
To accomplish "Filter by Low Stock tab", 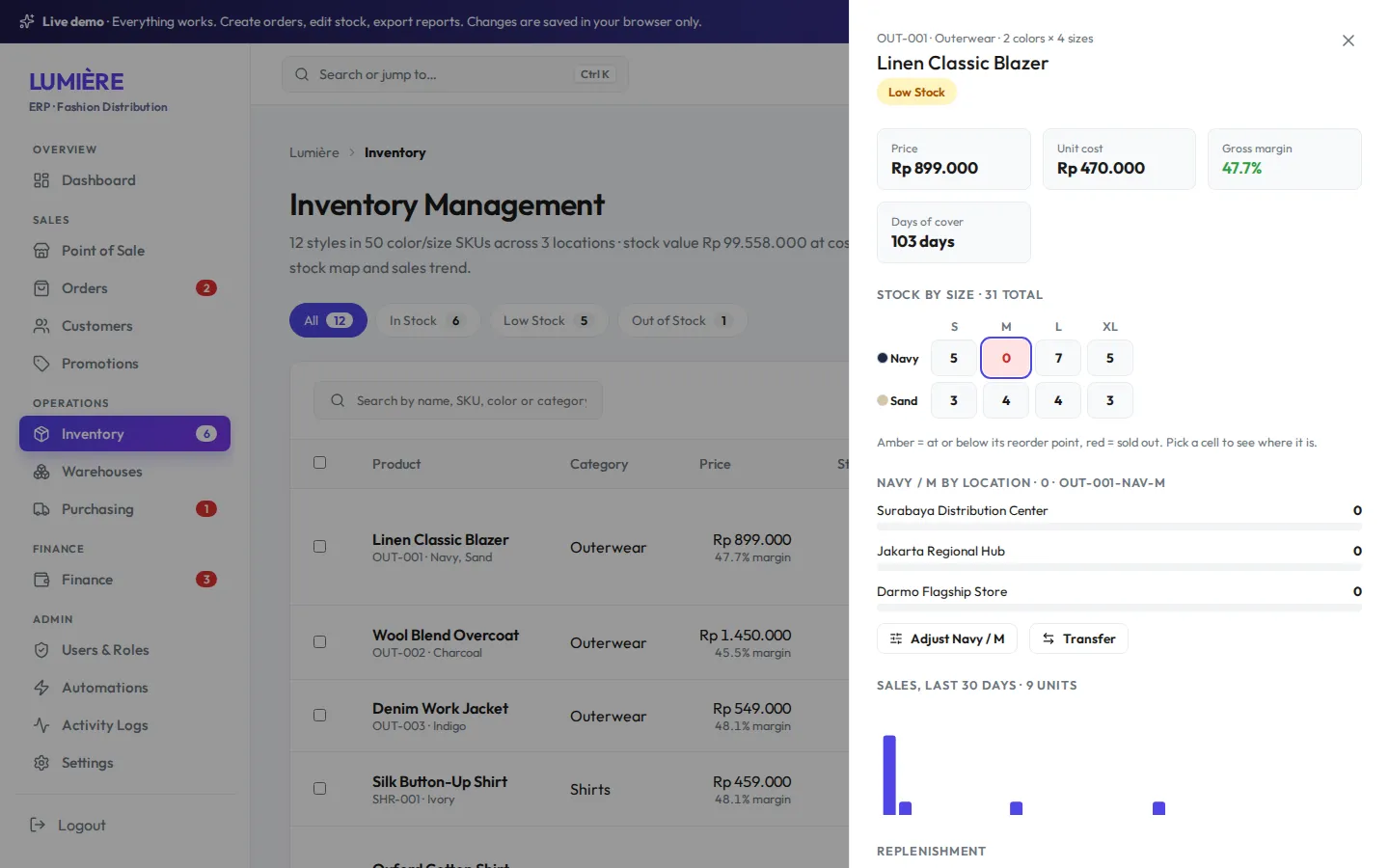I will click(548, 321).
